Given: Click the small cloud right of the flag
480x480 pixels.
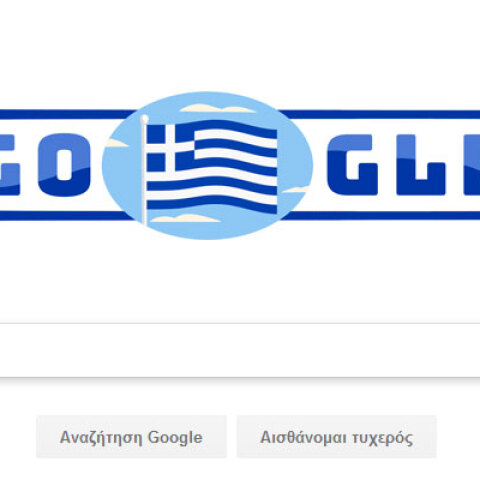Looking at the screenshot, I should click(x=295, y=189).
